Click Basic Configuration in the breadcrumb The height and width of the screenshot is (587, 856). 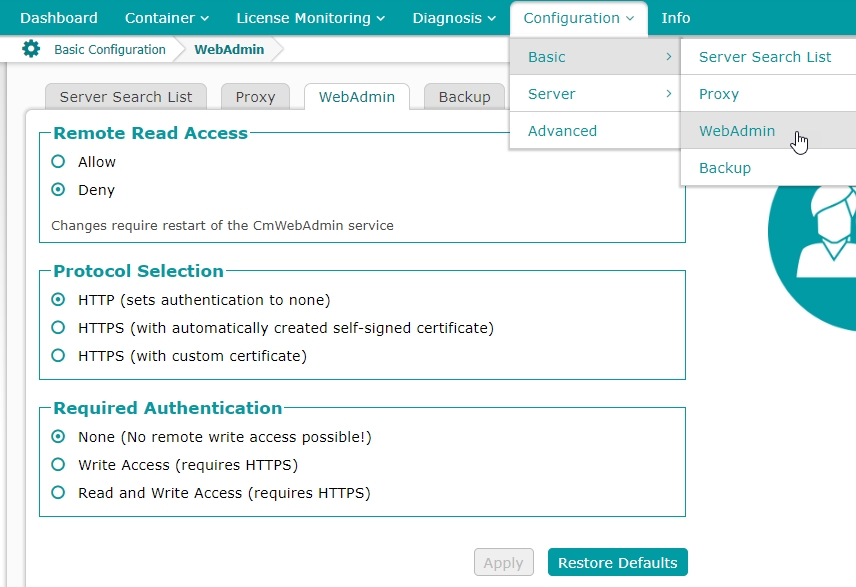[x=109, y=49]
